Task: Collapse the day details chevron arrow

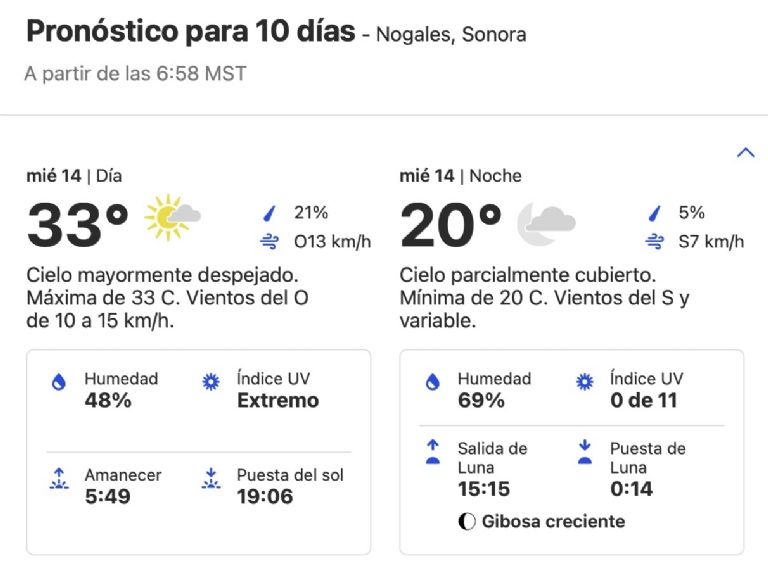Action: coord(745,153)
